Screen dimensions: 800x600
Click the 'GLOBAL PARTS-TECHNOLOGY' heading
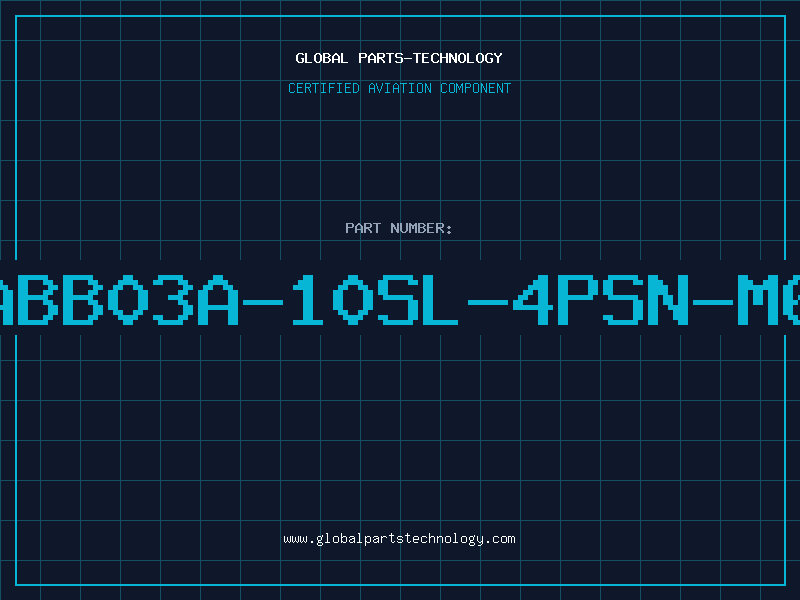coord(399,58)
